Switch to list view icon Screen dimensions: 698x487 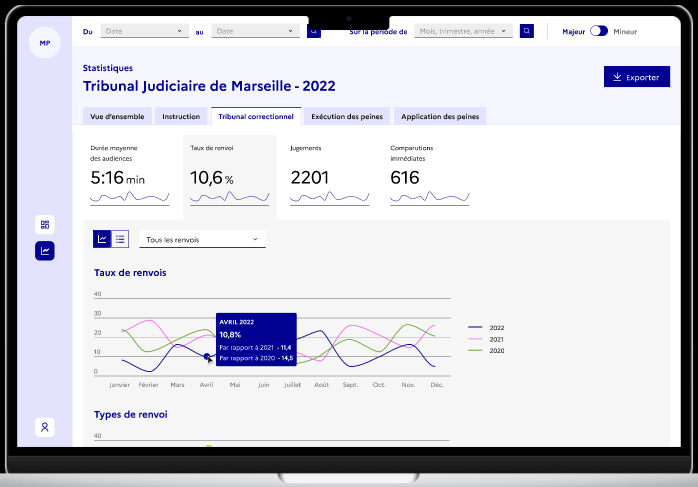click(120, 239)
